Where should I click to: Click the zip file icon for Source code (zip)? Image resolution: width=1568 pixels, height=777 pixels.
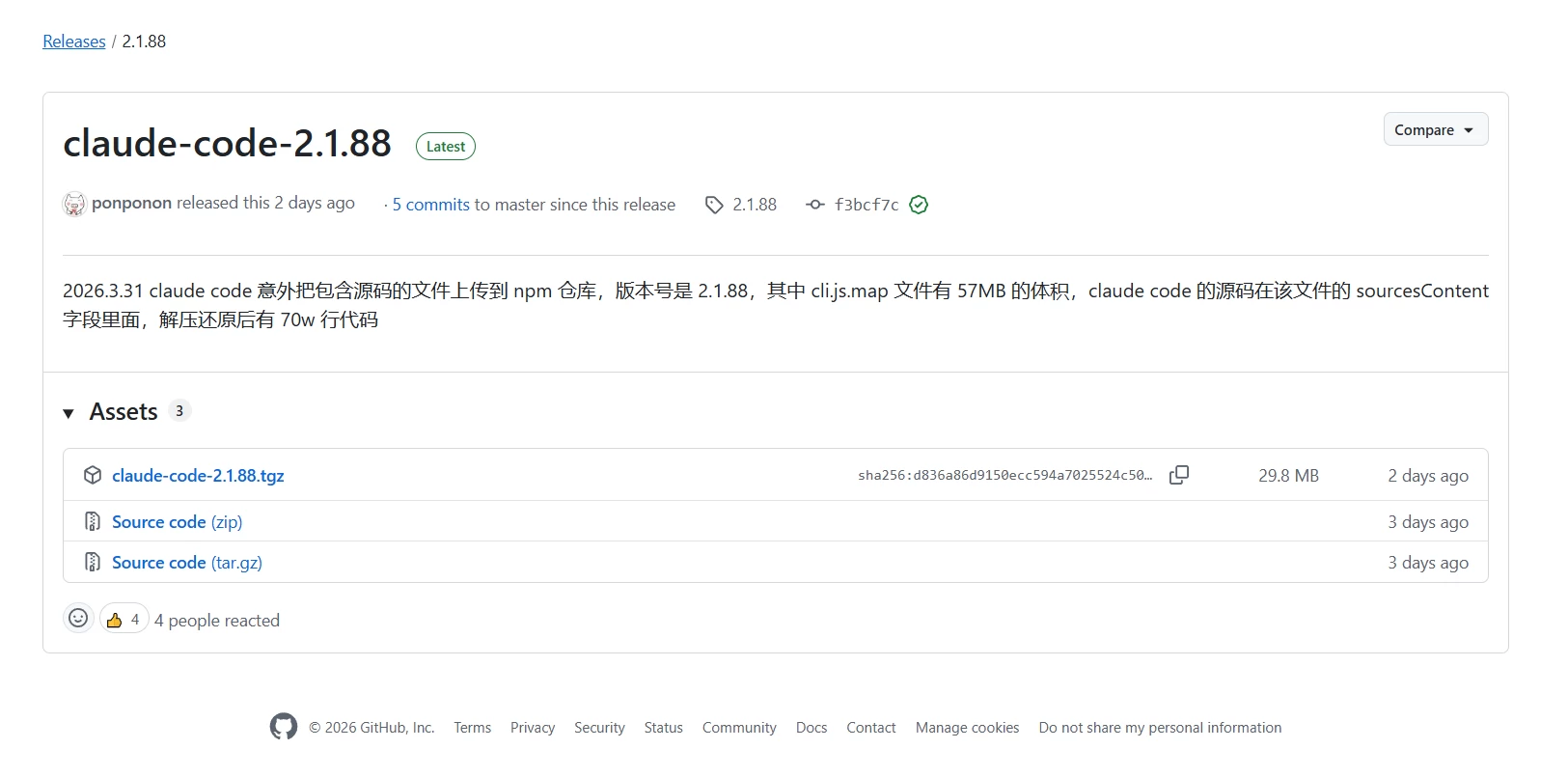(x=93, y=521)
